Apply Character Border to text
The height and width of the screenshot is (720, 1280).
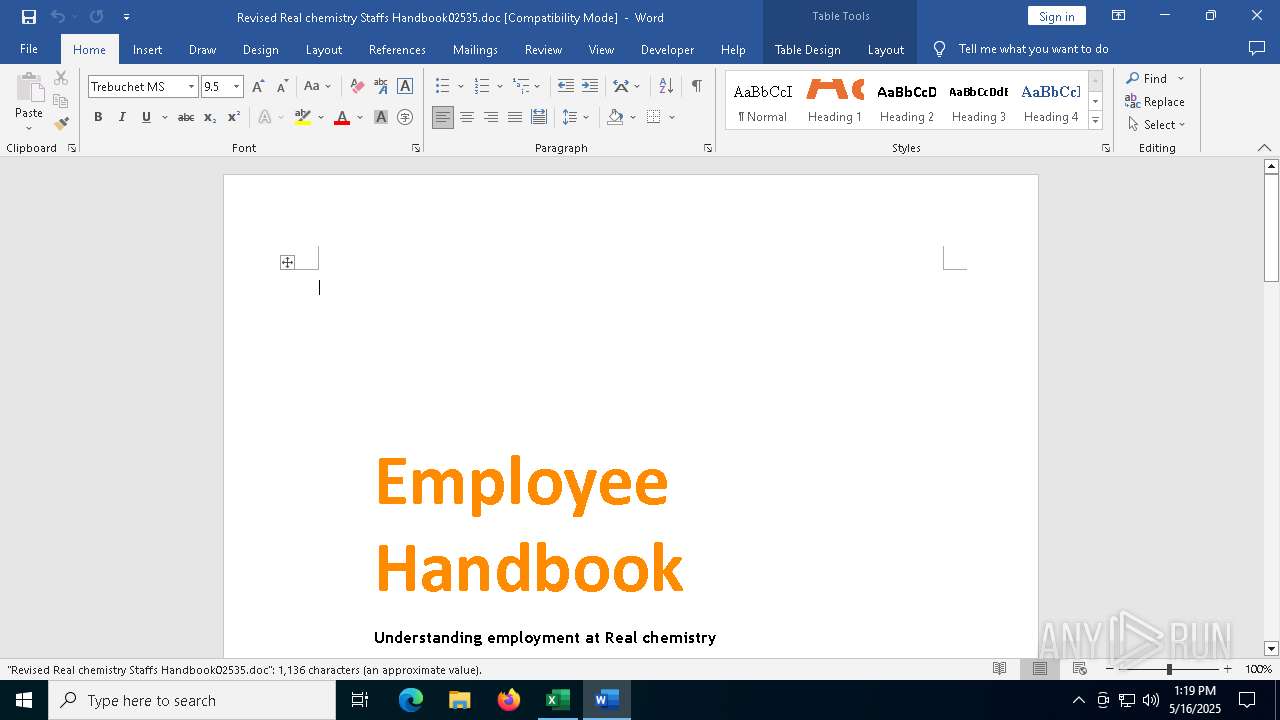pos(405,86)
